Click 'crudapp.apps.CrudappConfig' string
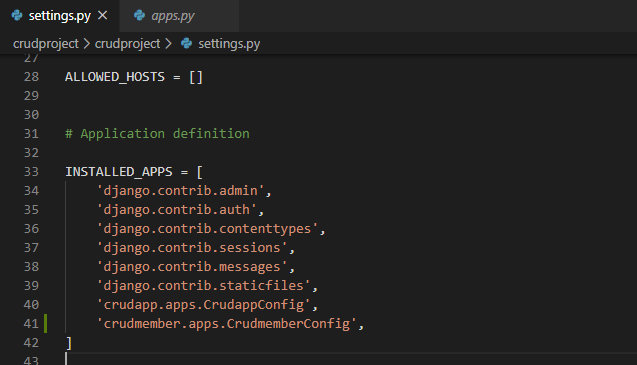 click(204, 304)
